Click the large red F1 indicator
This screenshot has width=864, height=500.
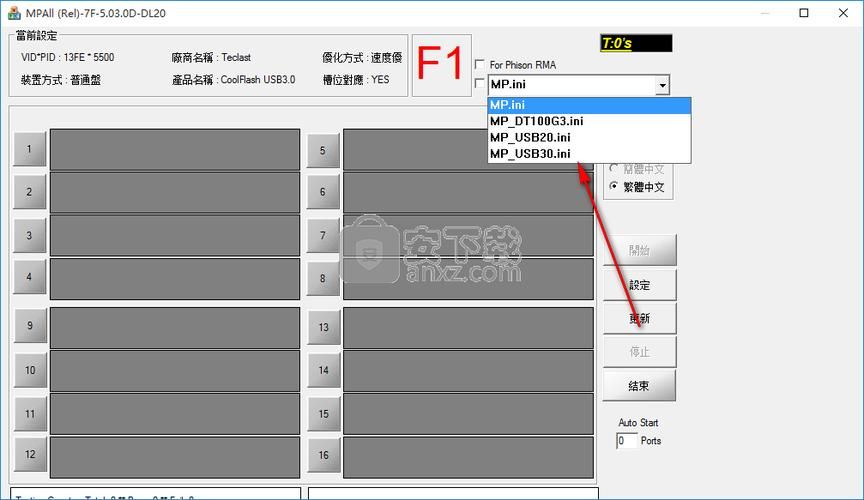pos(441,65)
